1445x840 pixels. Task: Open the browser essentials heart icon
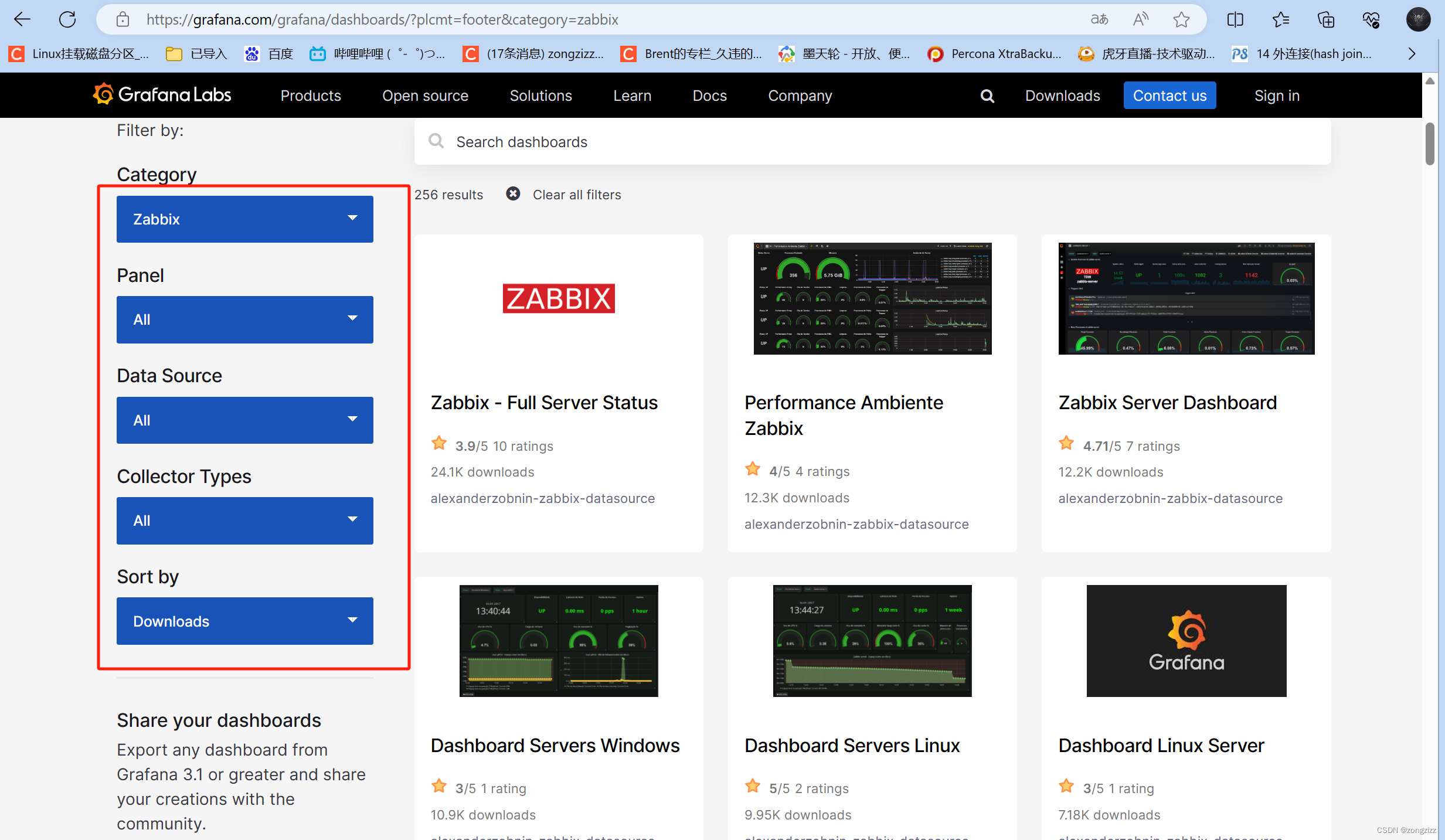1371,19
